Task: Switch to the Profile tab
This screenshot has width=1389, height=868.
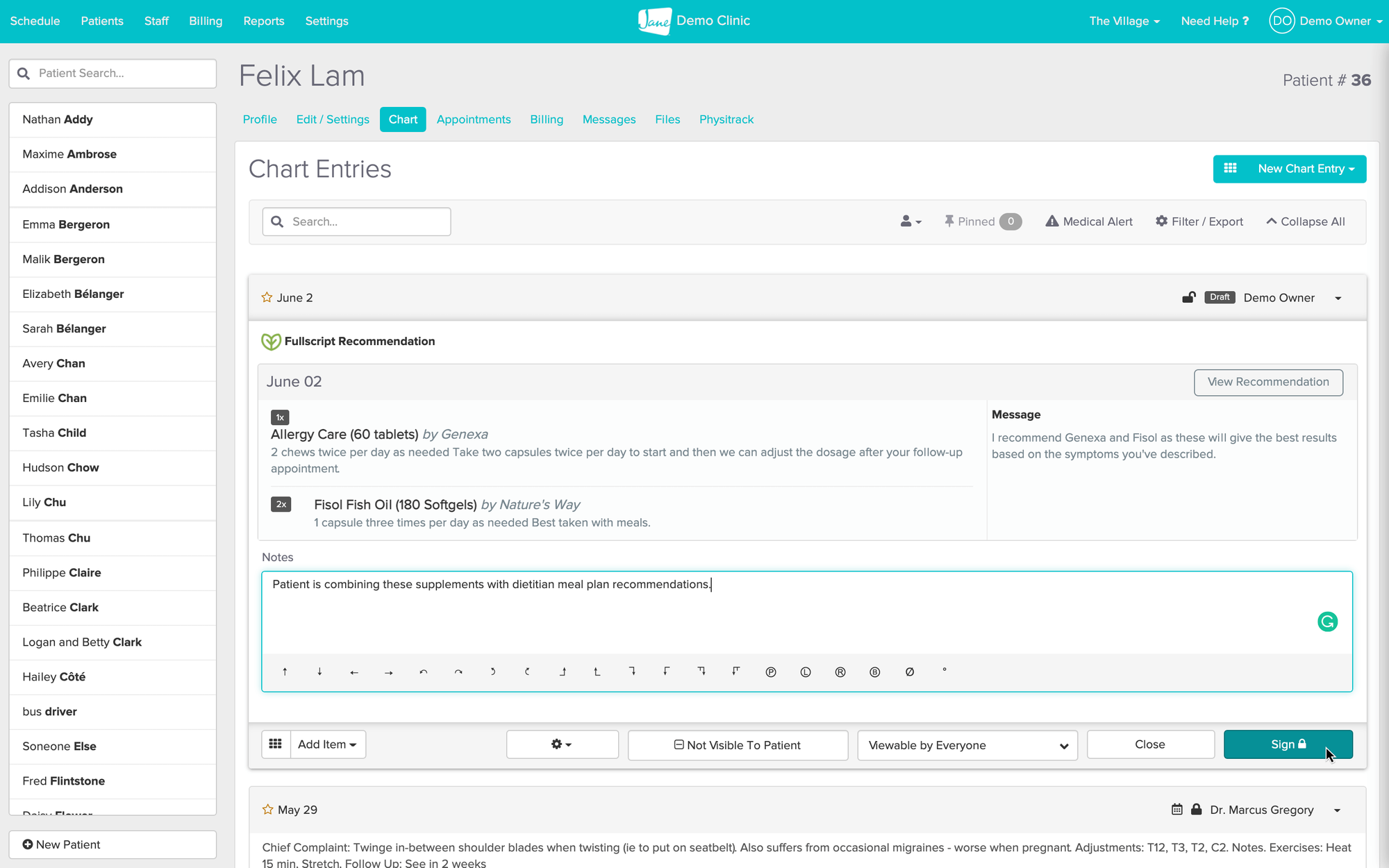Action: point(260,119)
